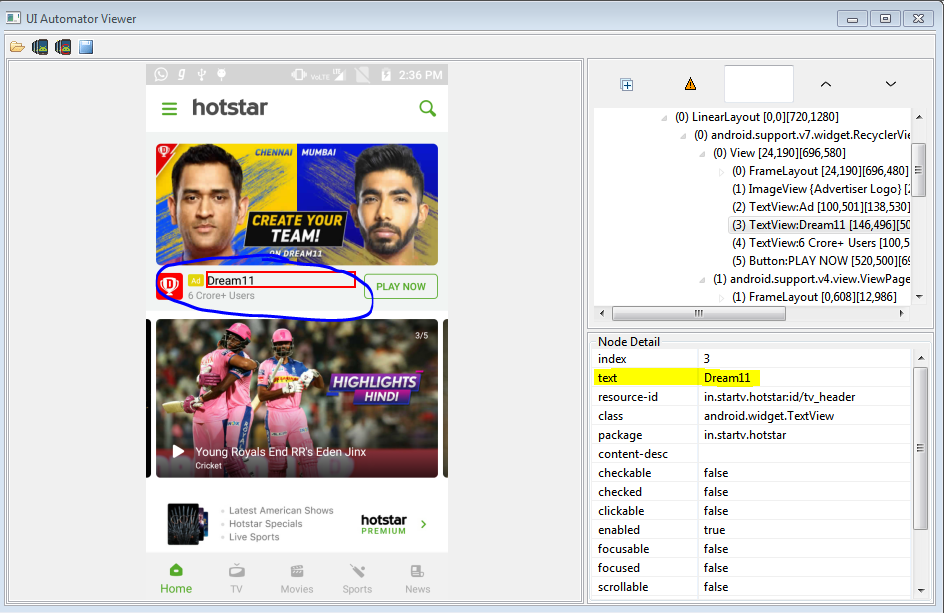Capture screenshot with compressed hierarchy
Viewport: 944px width, 613px height.
coord(63,45)
